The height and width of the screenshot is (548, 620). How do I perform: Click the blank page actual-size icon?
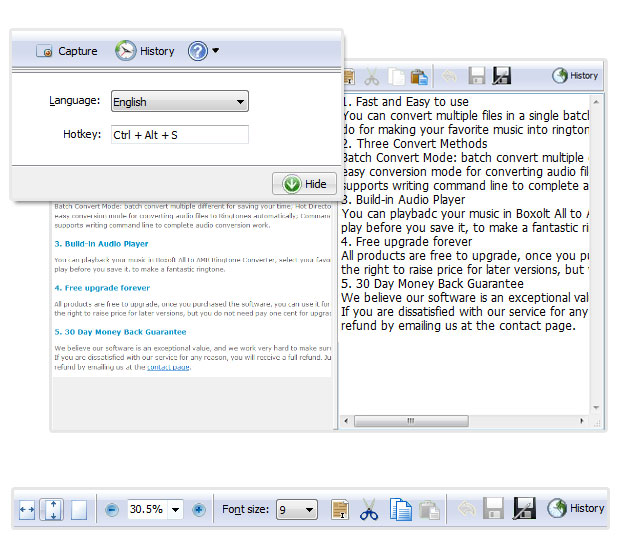[x=79, y=510]
